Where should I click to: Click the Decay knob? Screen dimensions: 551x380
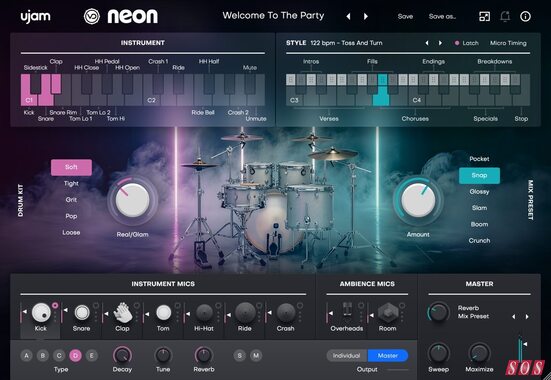[122, 355]
